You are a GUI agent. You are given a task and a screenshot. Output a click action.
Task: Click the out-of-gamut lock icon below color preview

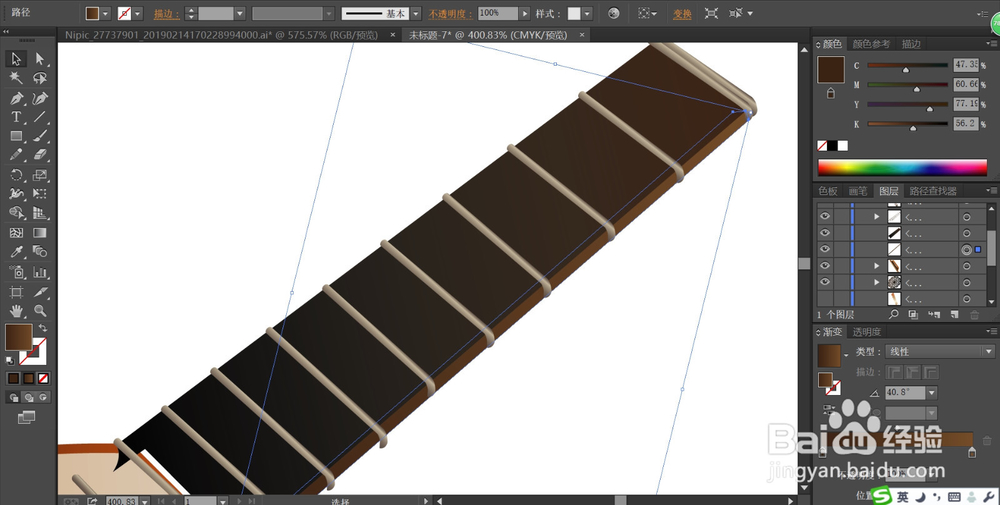coord(830,93)
